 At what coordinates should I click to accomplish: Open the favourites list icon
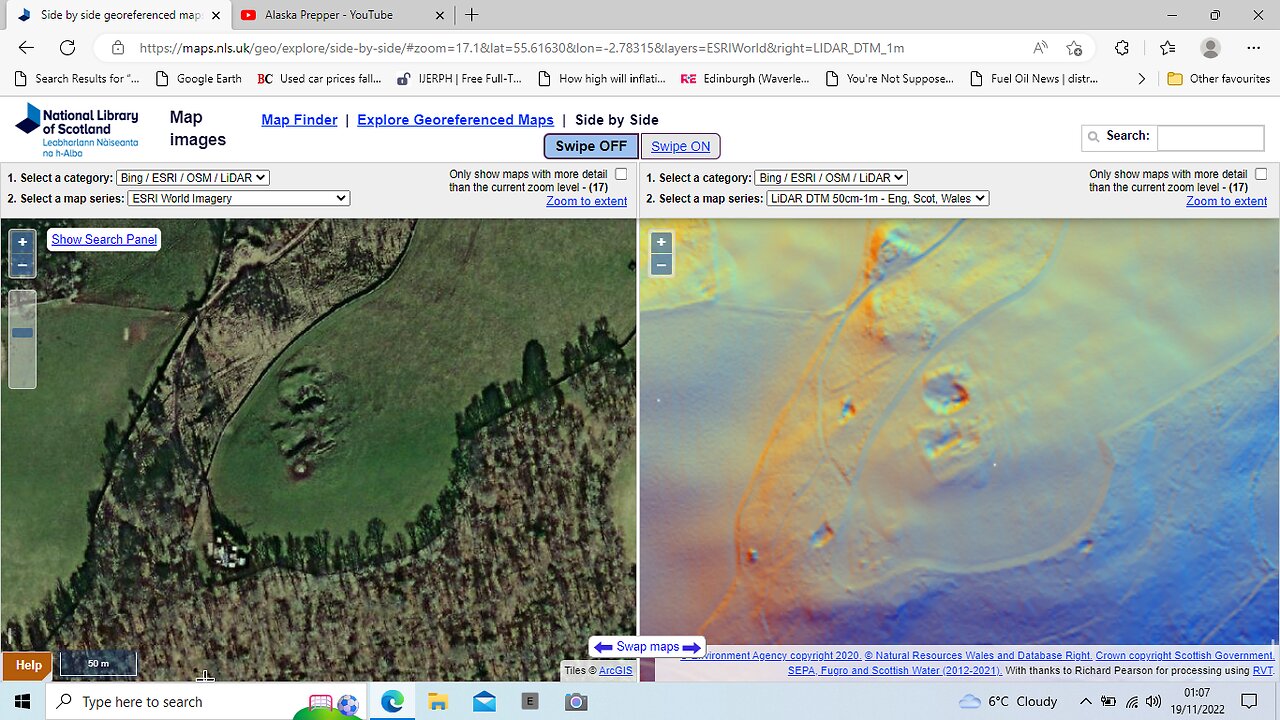tap(1167, 48)
